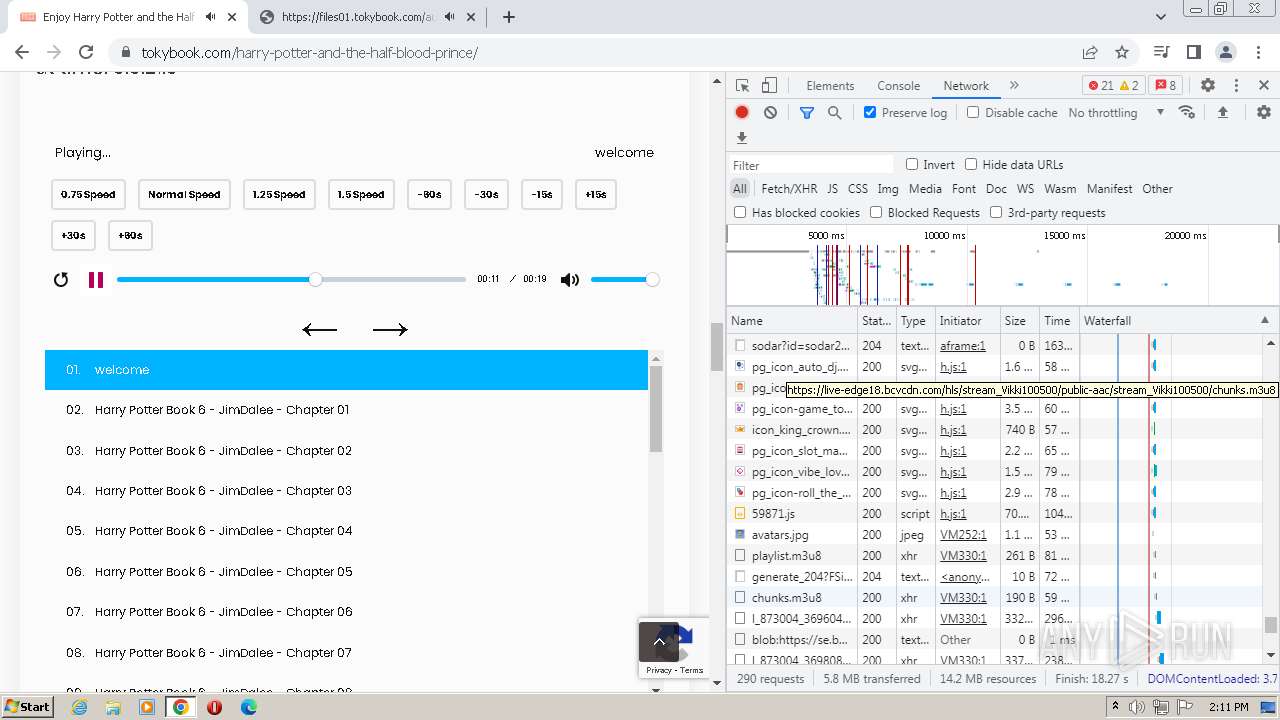Go to previous track with left arrow
Image resolution: width=1280 pixels, height=720 pixels.
pyautogui.click(x=320, y=330)
